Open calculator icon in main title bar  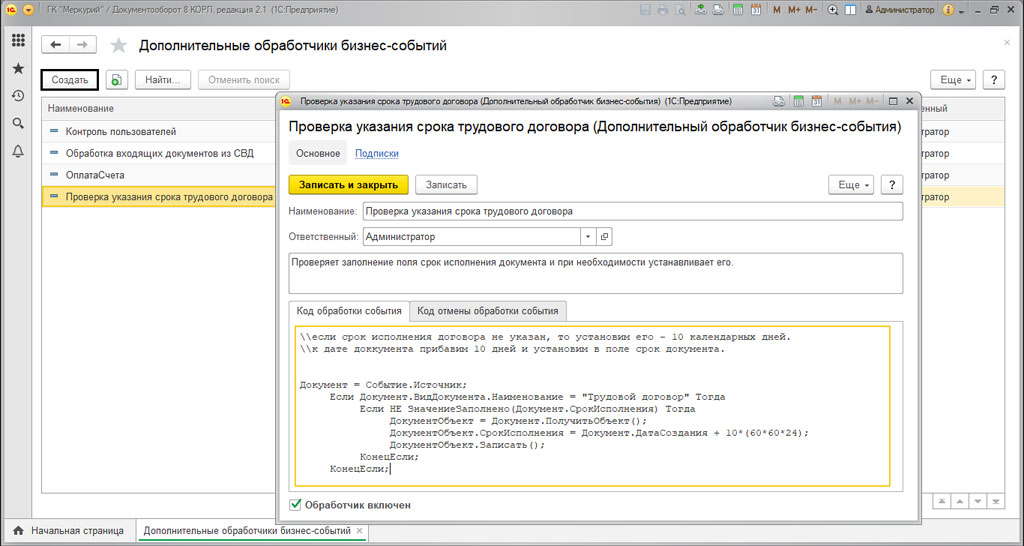coord(737,10)
